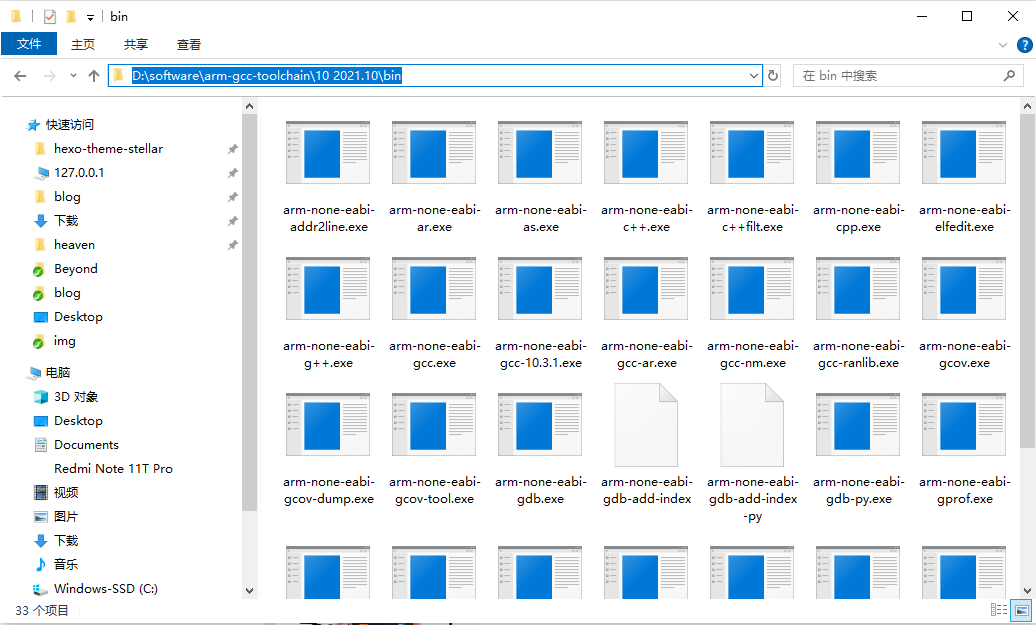Expand the address bar history dropdown

click(755, 76)
